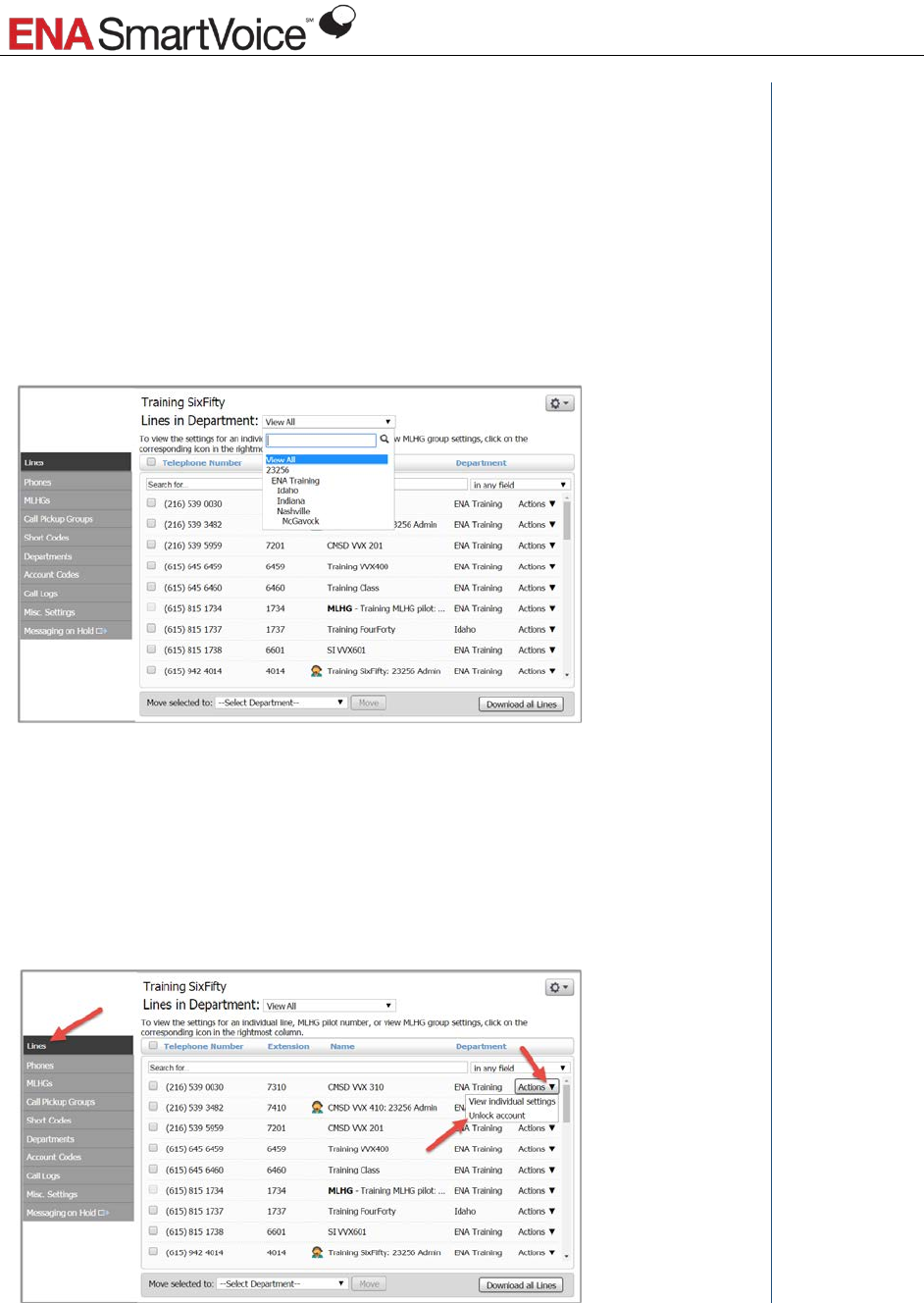Choose Unlock account from Actions menu
The width and height of the screenshot is (924, 1303).
click(496, 1116)
